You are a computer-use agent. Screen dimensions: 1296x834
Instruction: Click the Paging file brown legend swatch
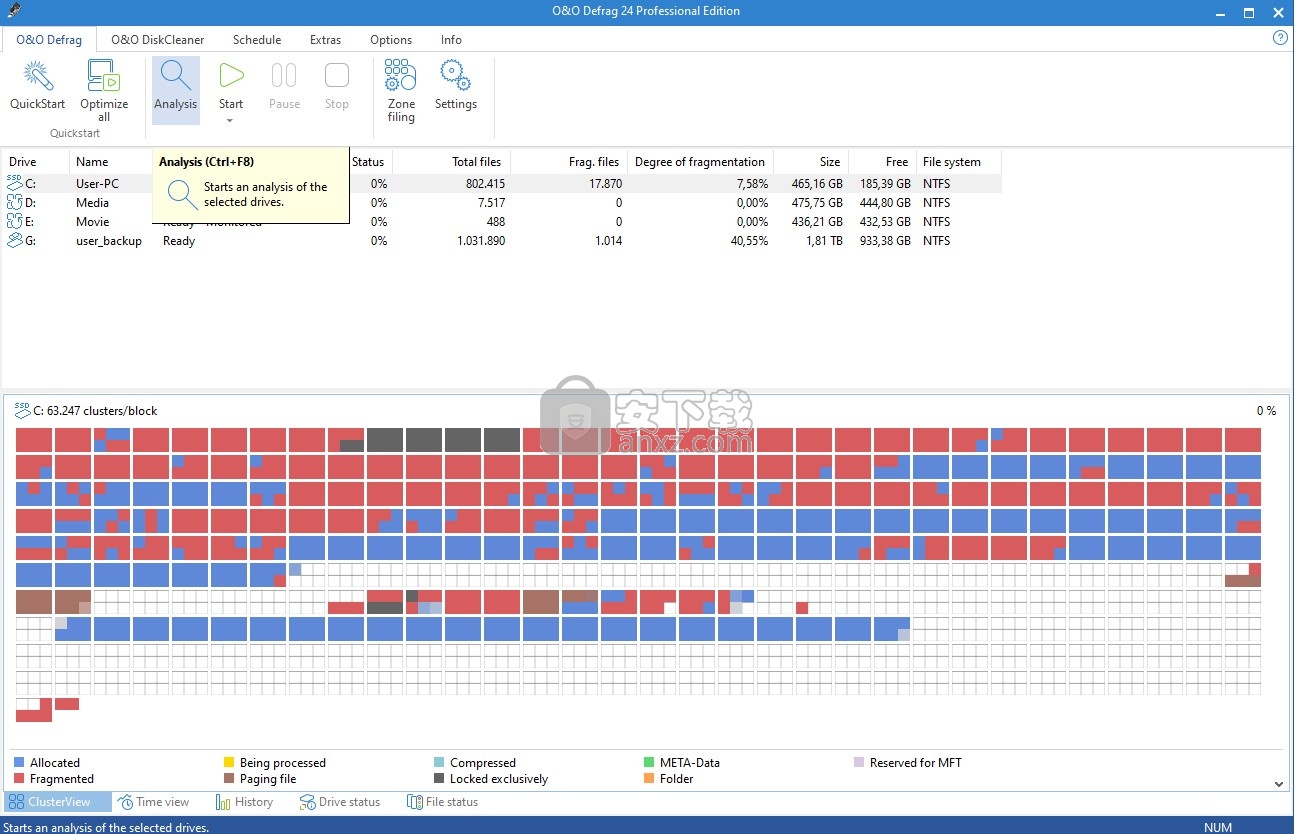pyautogui.click(x=230, y=779)
